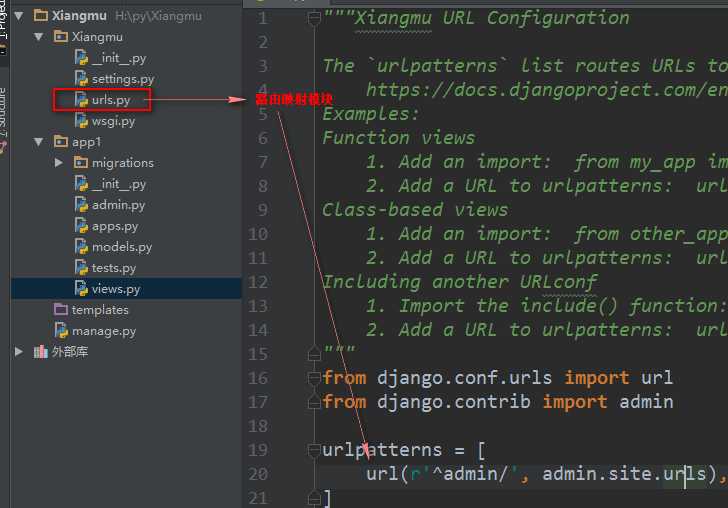
Task: Click the templates folder icon
Action: click(x=61, y=309)
